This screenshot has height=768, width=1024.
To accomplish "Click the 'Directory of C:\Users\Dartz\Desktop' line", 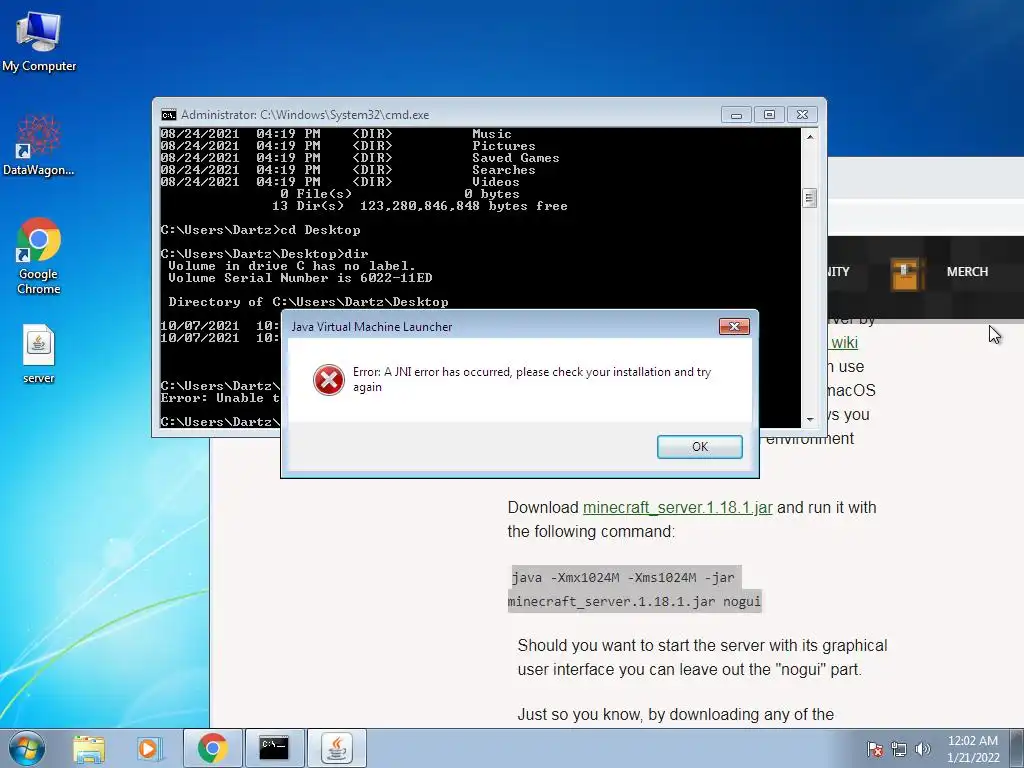I will click(x=308, y=302).
